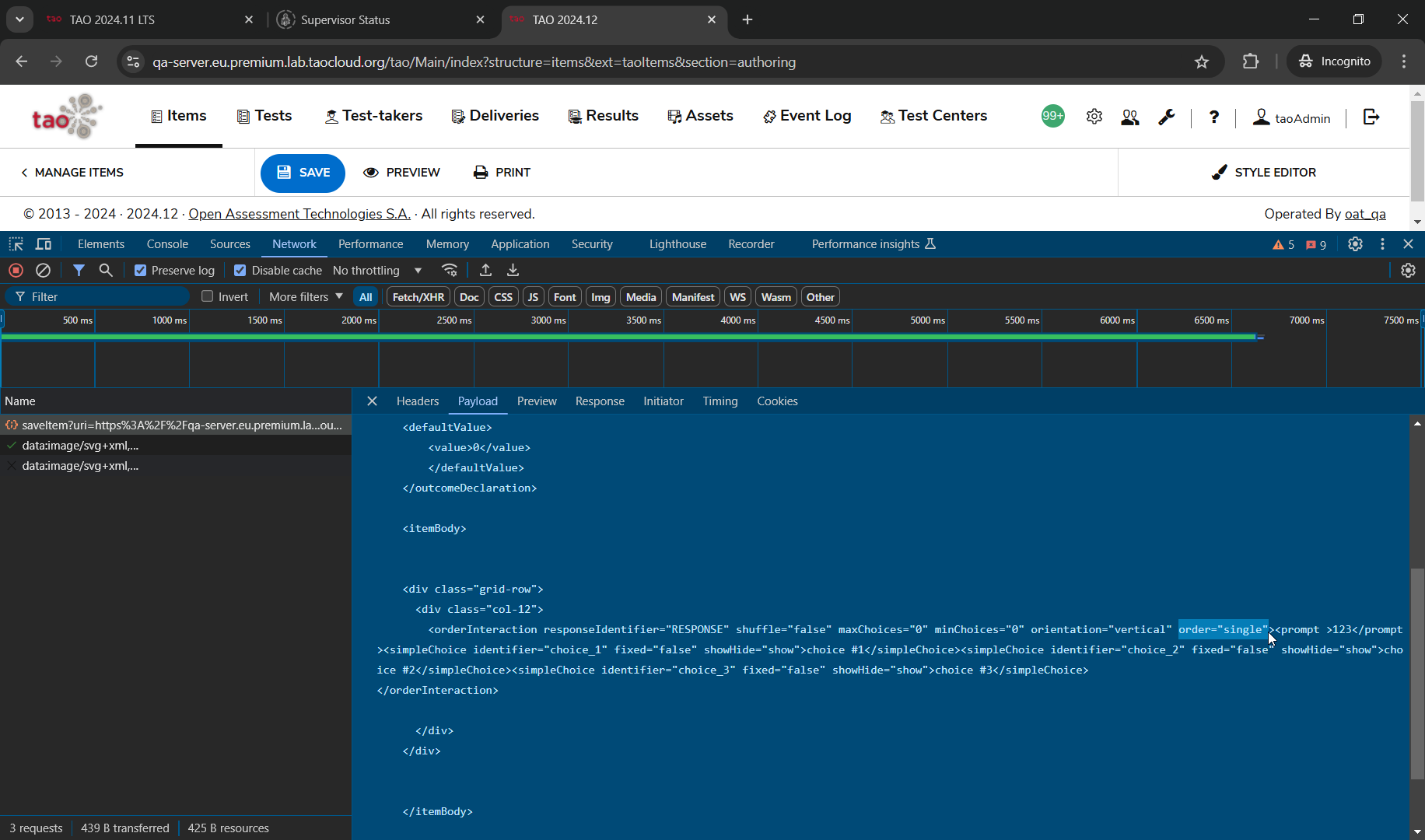The width and height of the screenshot is (1425, 840).
Task: Click the PRINT button
Action: click(502, 173)
